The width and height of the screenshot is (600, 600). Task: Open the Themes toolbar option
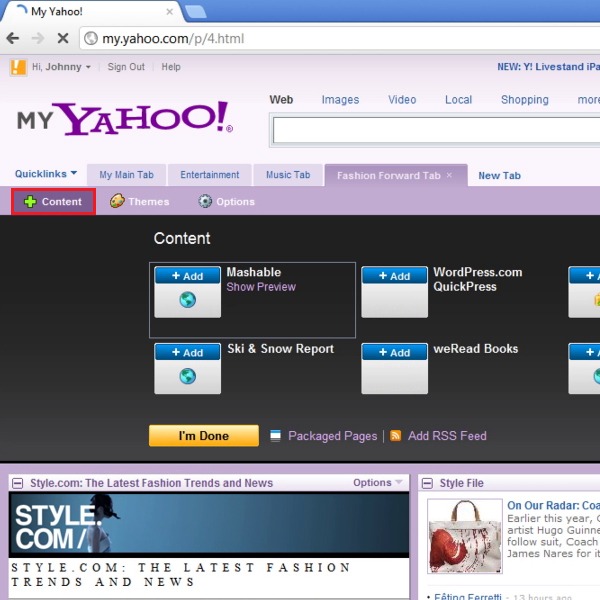click(x=140, y=201)
